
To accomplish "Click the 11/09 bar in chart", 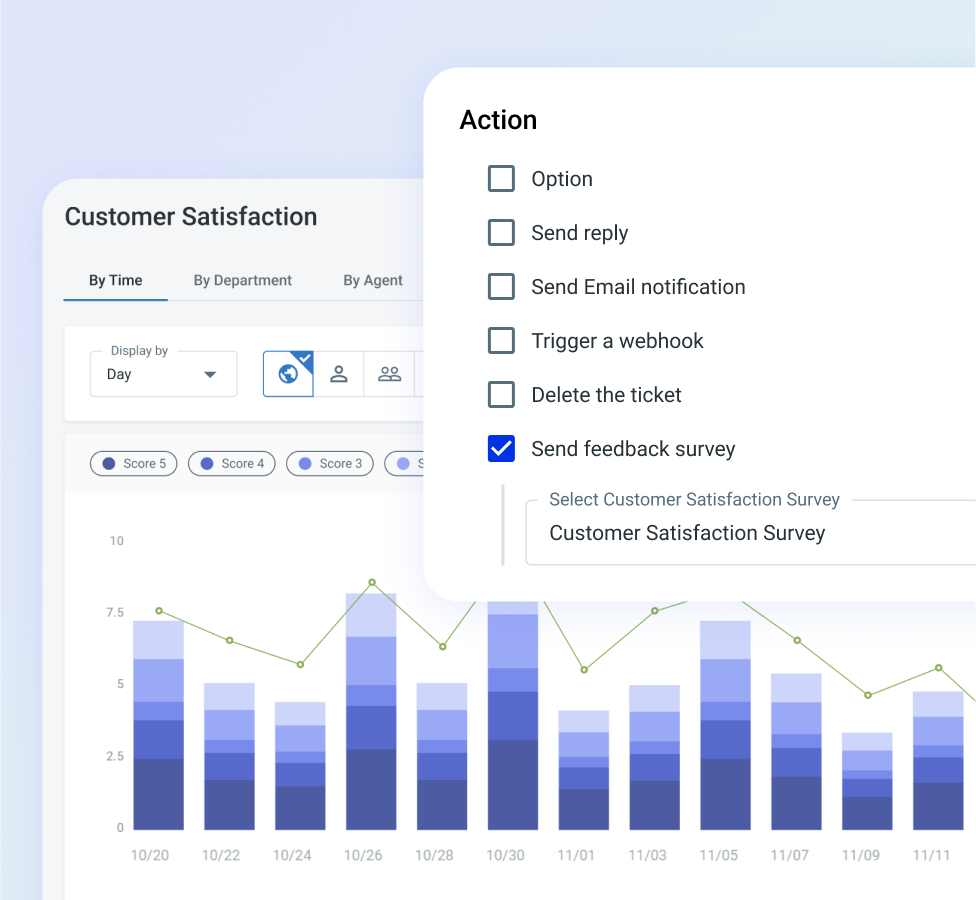I will (867, 781).
